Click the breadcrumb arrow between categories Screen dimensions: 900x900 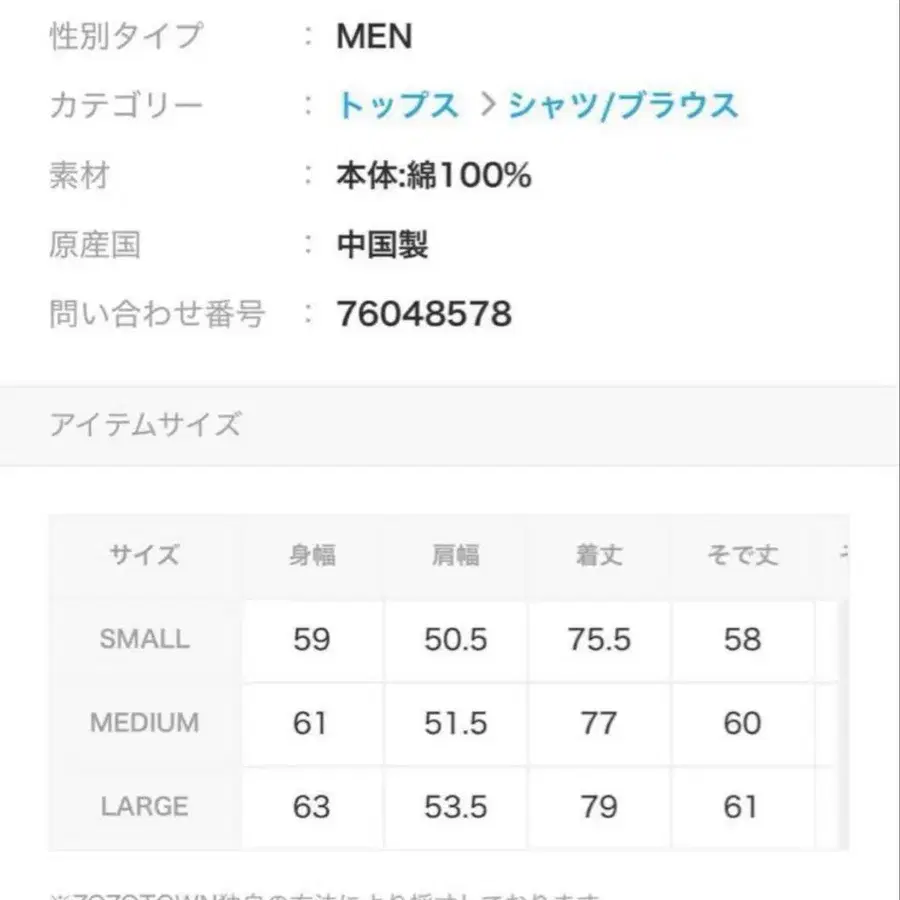coord(487,105)
